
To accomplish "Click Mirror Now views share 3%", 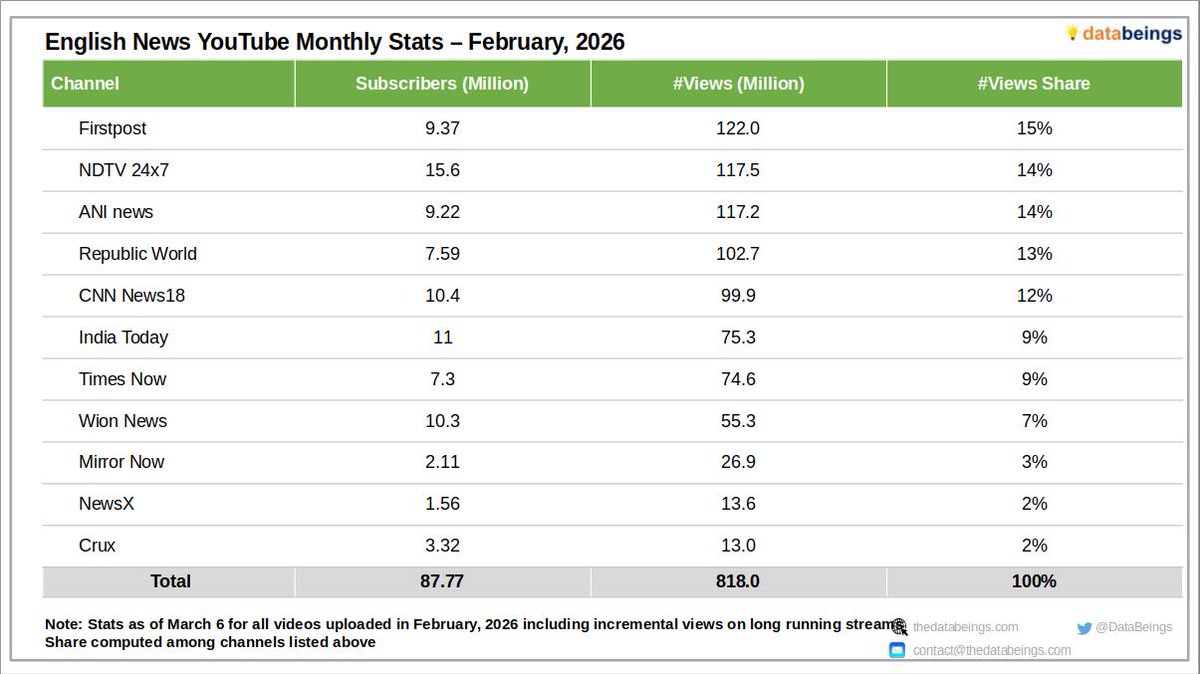I will [x=1034, y=462].
